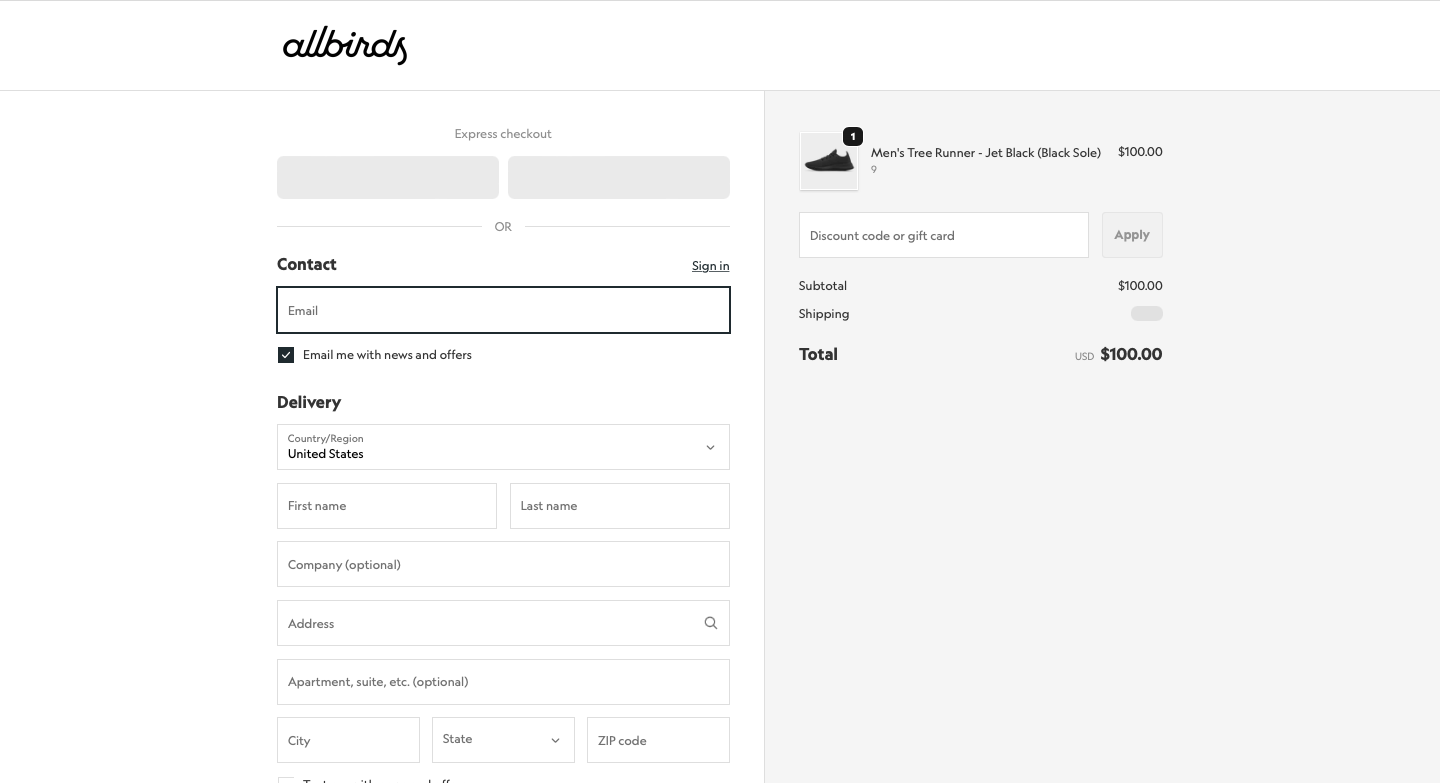The width and height of the screenshot is (1440, 783).
Task: Click the Last name field
Action: (x=619, y=506)
